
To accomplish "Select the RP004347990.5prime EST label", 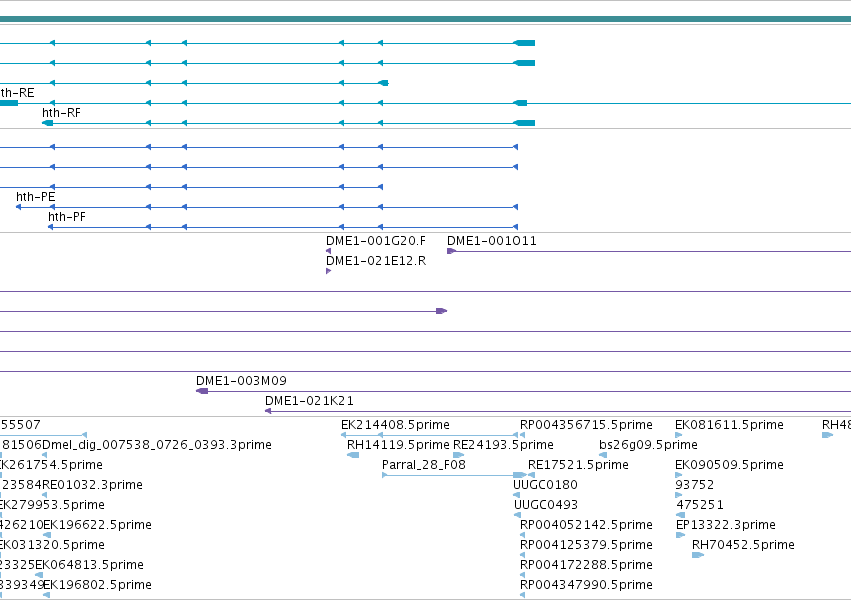I will [586, 585].
